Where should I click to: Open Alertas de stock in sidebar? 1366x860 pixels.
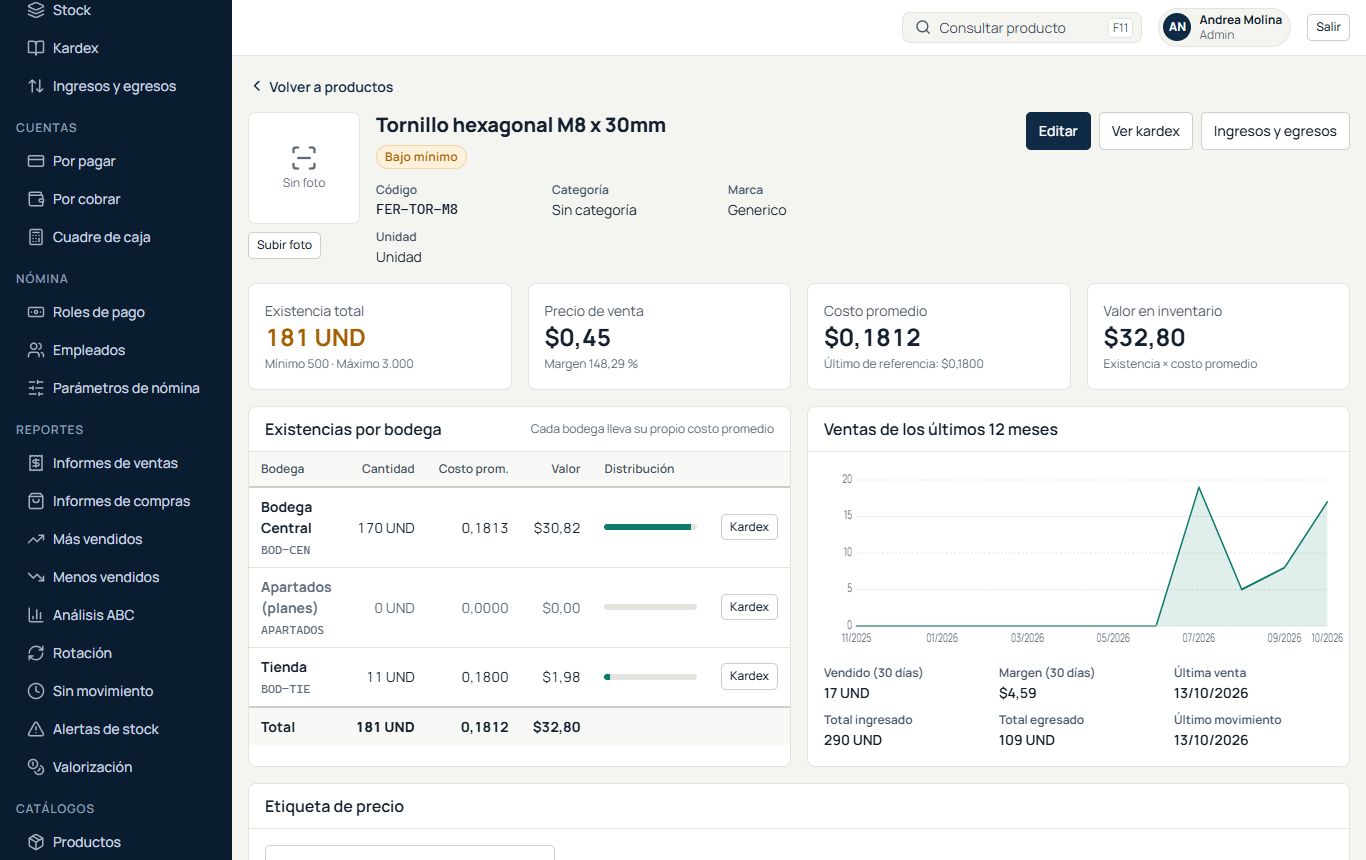tap(116, 729)
